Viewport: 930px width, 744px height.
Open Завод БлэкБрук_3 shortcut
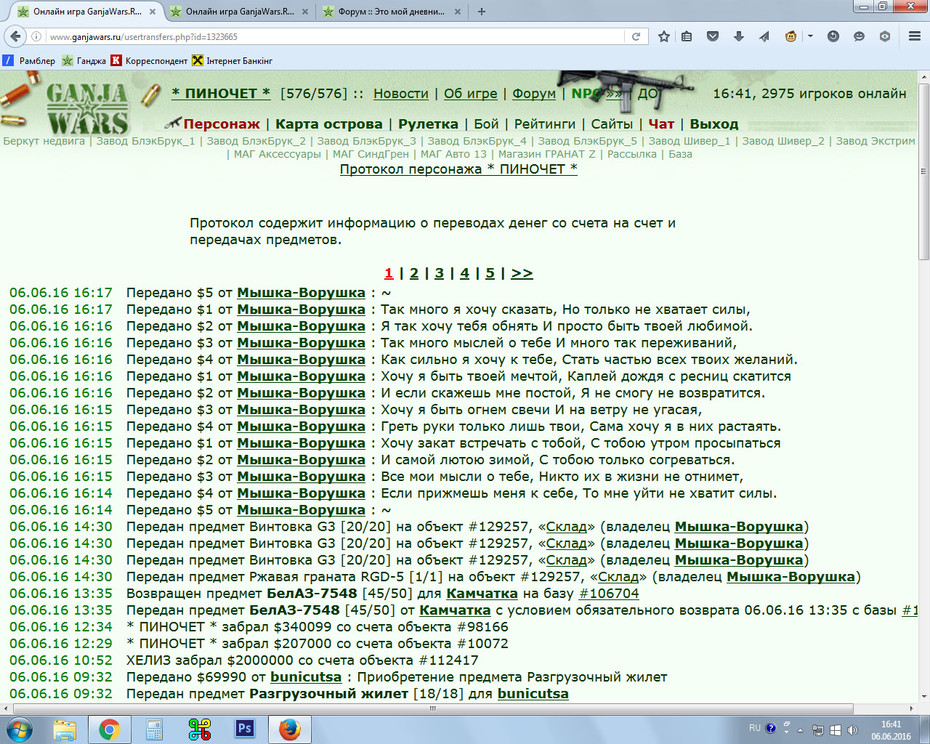click(367, 141)
